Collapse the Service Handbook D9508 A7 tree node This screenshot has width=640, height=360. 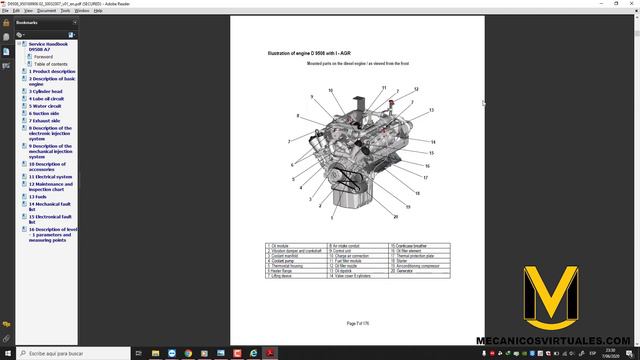19,44
